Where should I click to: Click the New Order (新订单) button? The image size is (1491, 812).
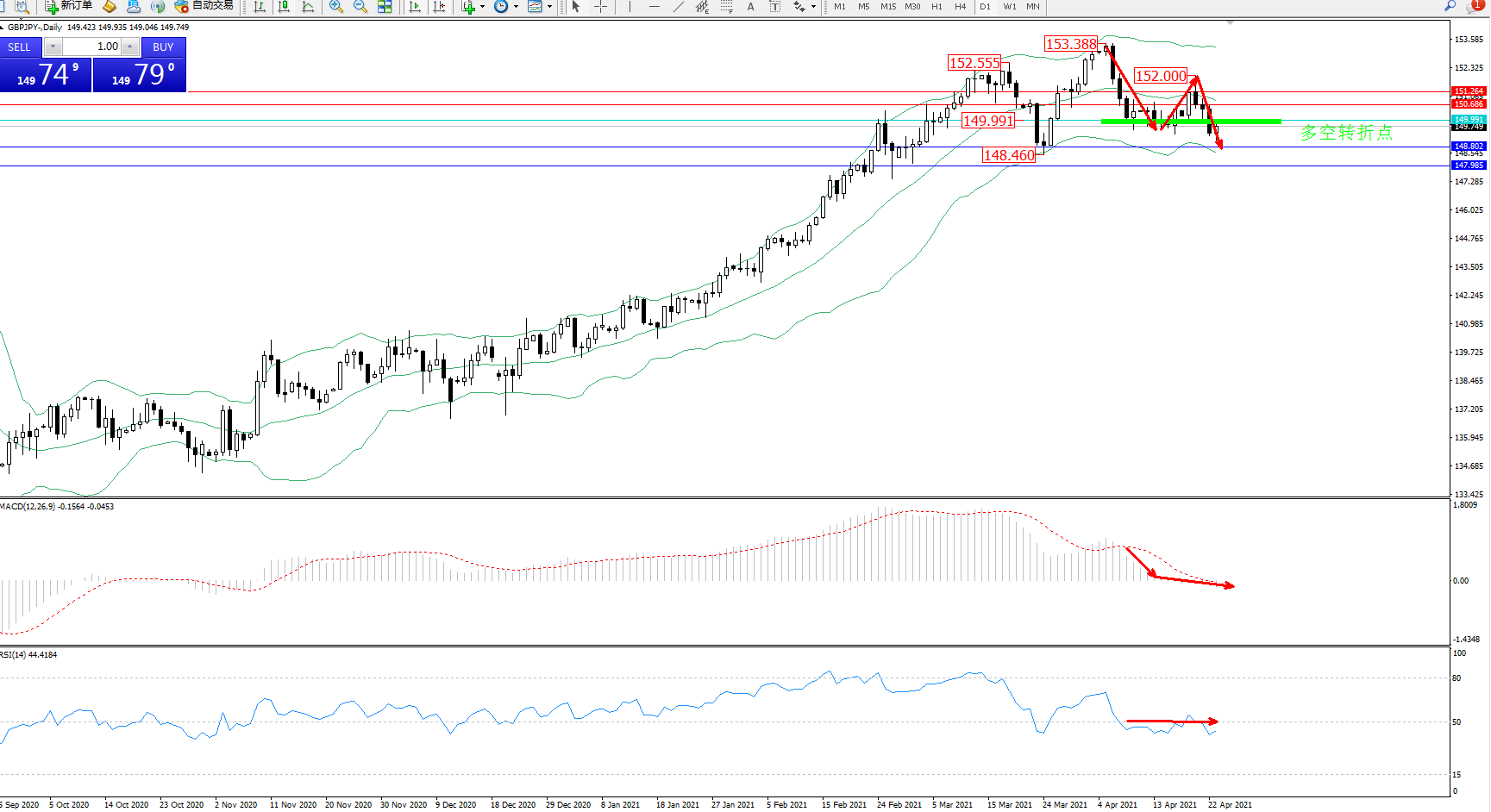(69, 6)
